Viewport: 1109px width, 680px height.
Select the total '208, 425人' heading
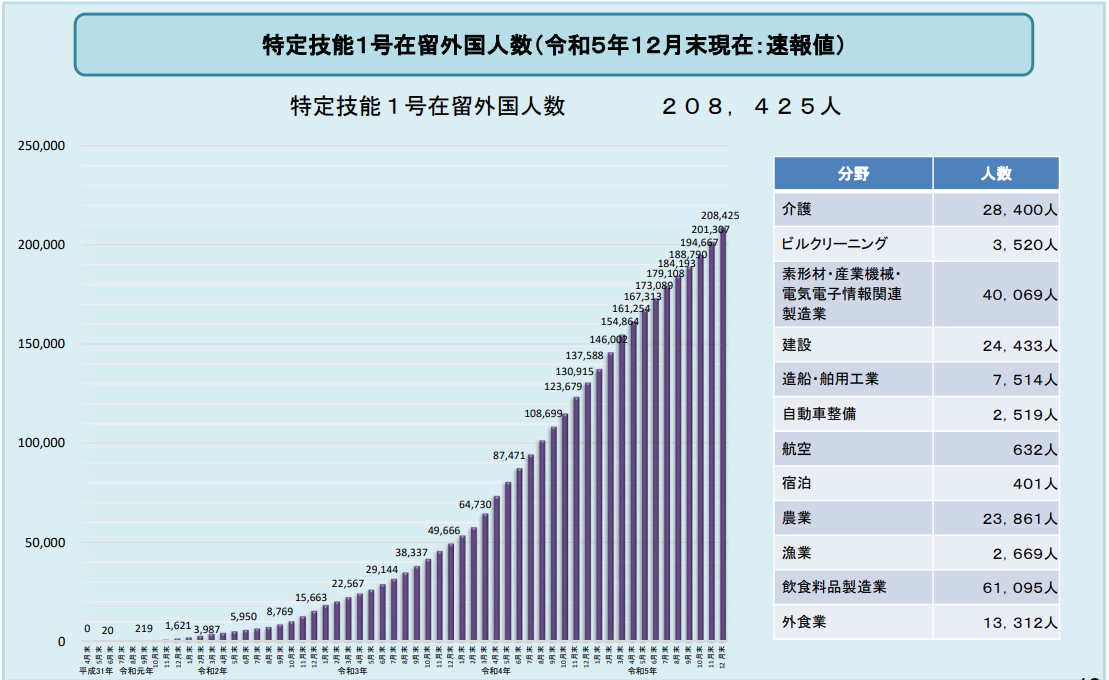(751, 107)
